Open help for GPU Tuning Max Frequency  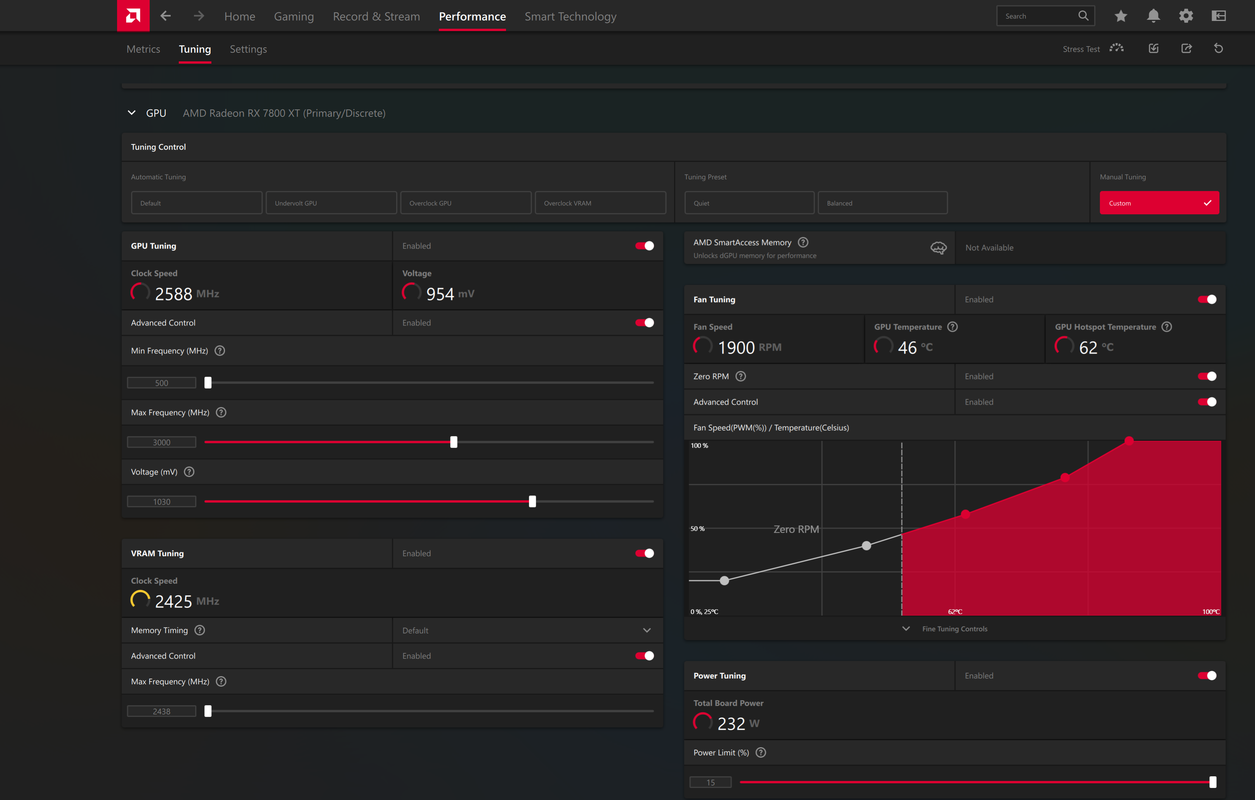(x=221, y=413)
